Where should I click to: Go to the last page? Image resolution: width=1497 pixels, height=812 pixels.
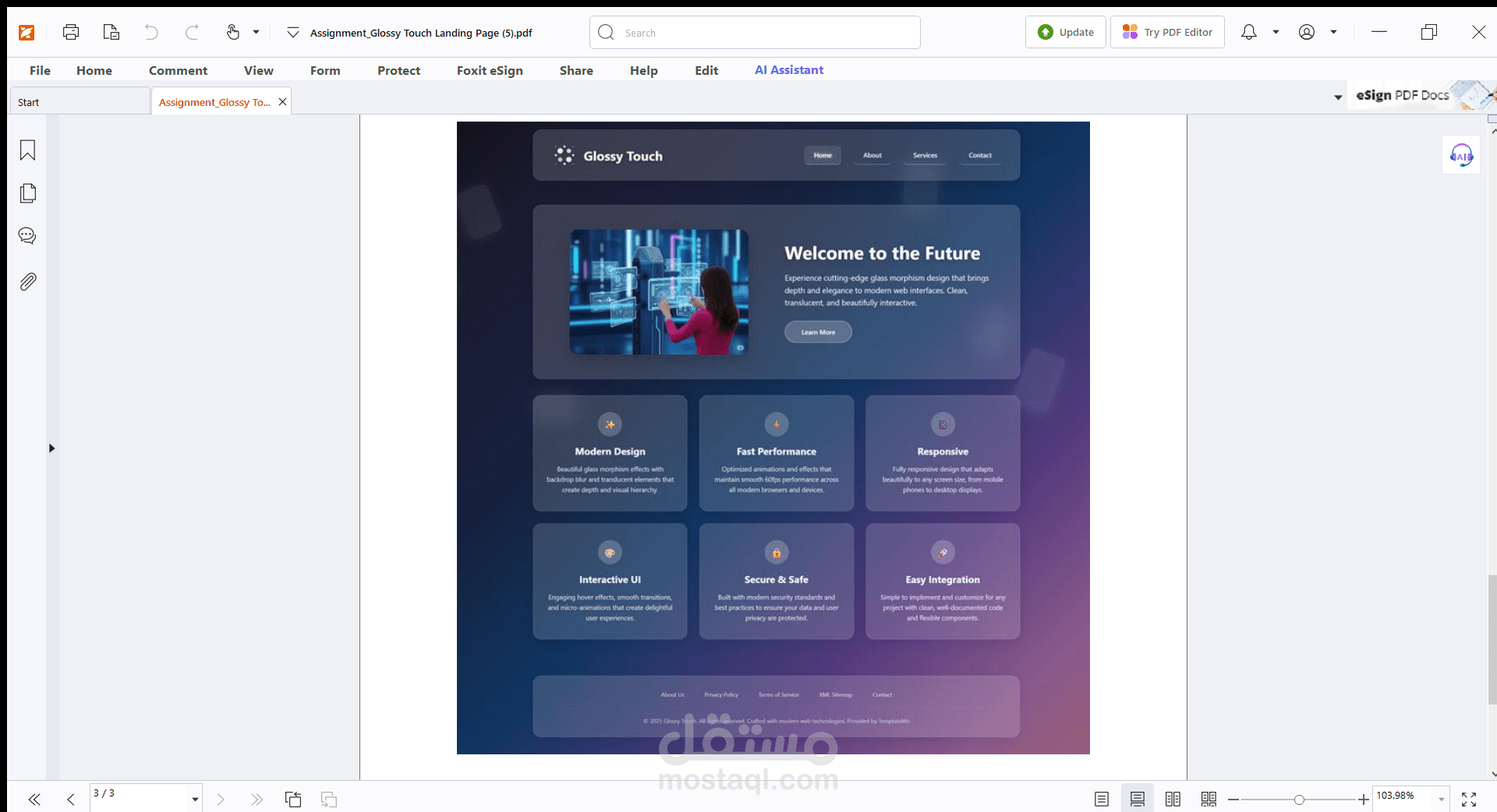click(257, 799)
